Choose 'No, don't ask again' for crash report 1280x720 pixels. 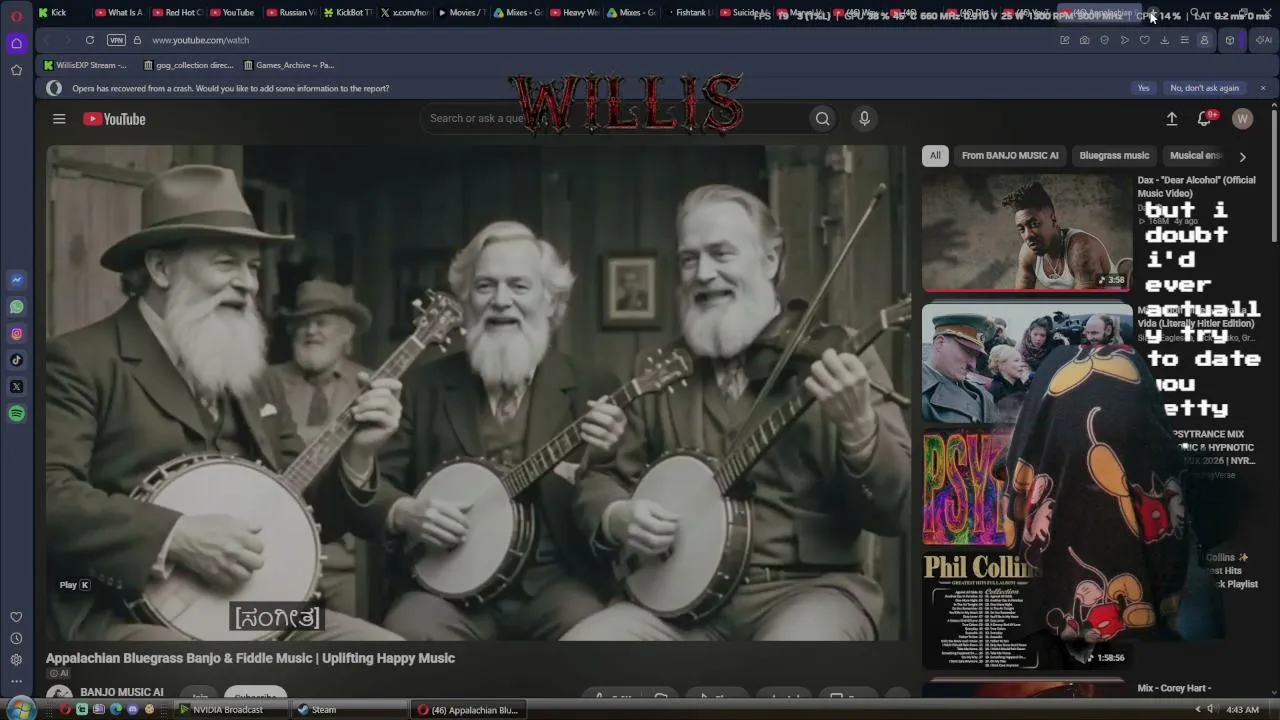pos(1204,88)
